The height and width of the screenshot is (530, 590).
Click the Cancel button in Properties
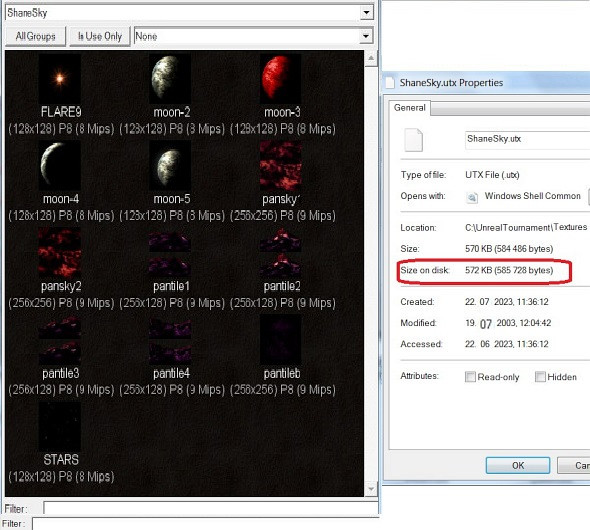pyautogui.click(x=573, y=465)
